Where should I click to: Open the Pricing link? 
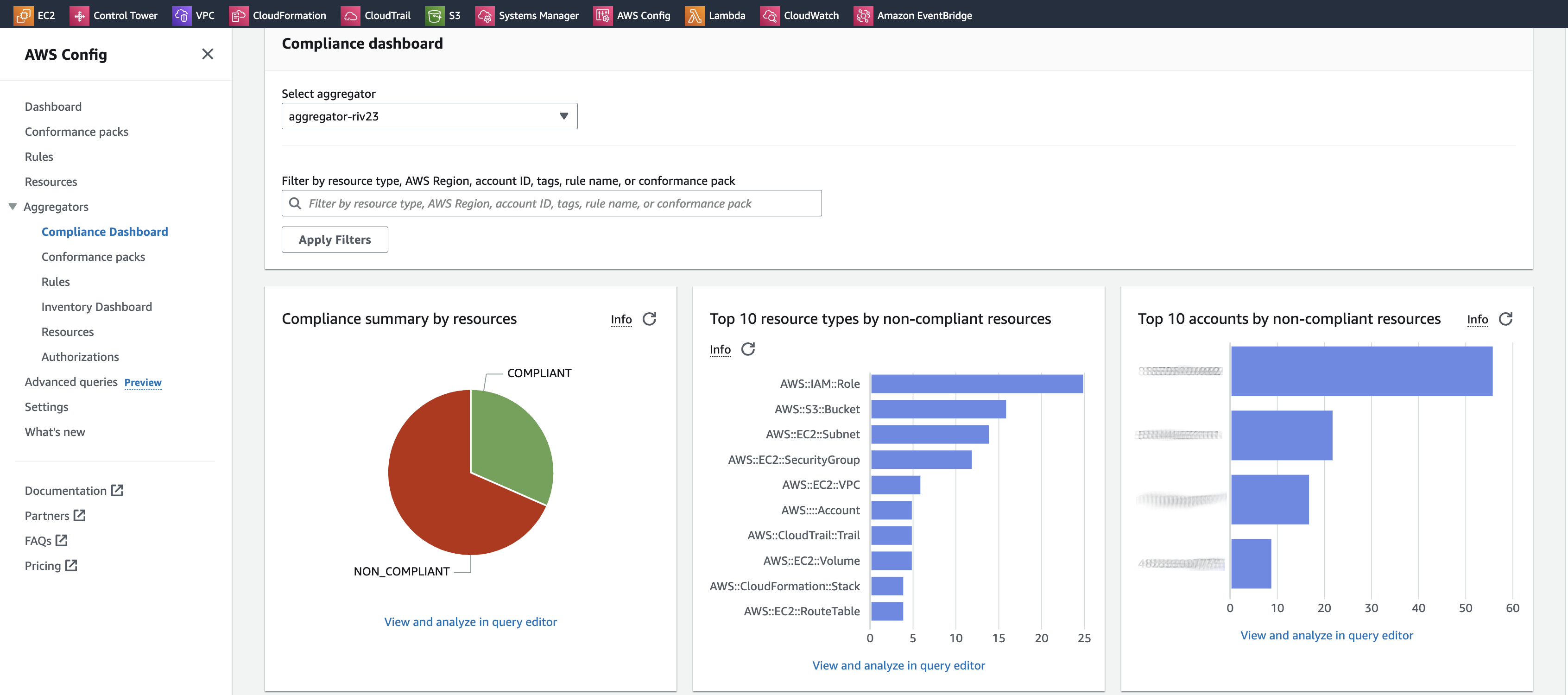click(43, 565)
